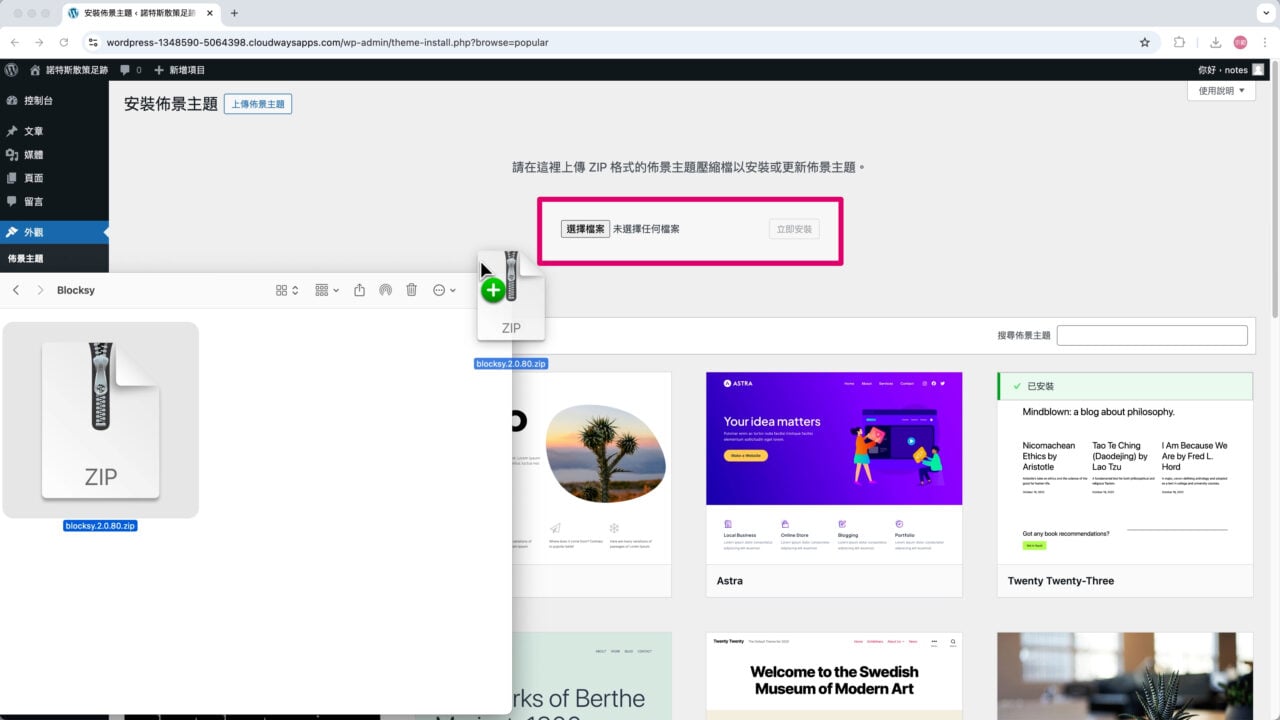Screen dimensions: 1280x720
Task: Expand Finder more actions ellipsis menu
Action: click(444, 290)
